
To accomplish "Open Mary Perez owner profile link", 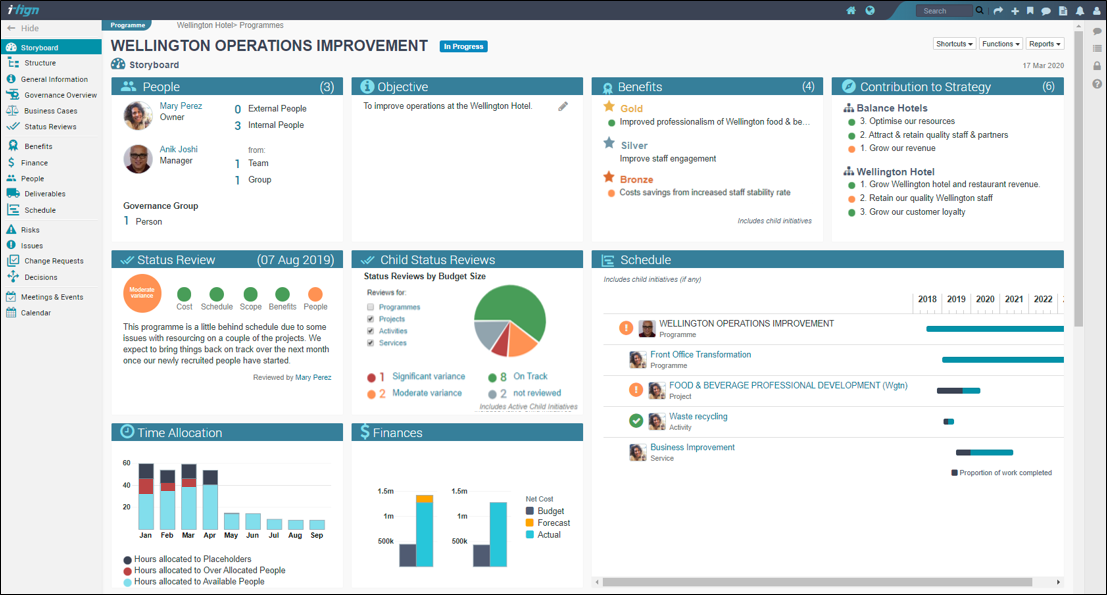I will [x=181, y=106].
